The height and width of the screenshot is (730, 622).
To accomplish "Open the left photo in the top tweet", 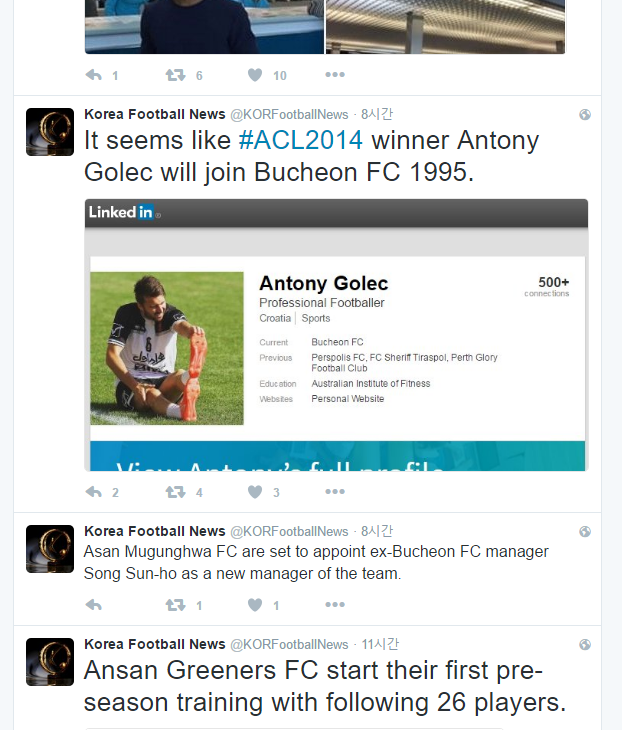I will click(x=204, y=27).
